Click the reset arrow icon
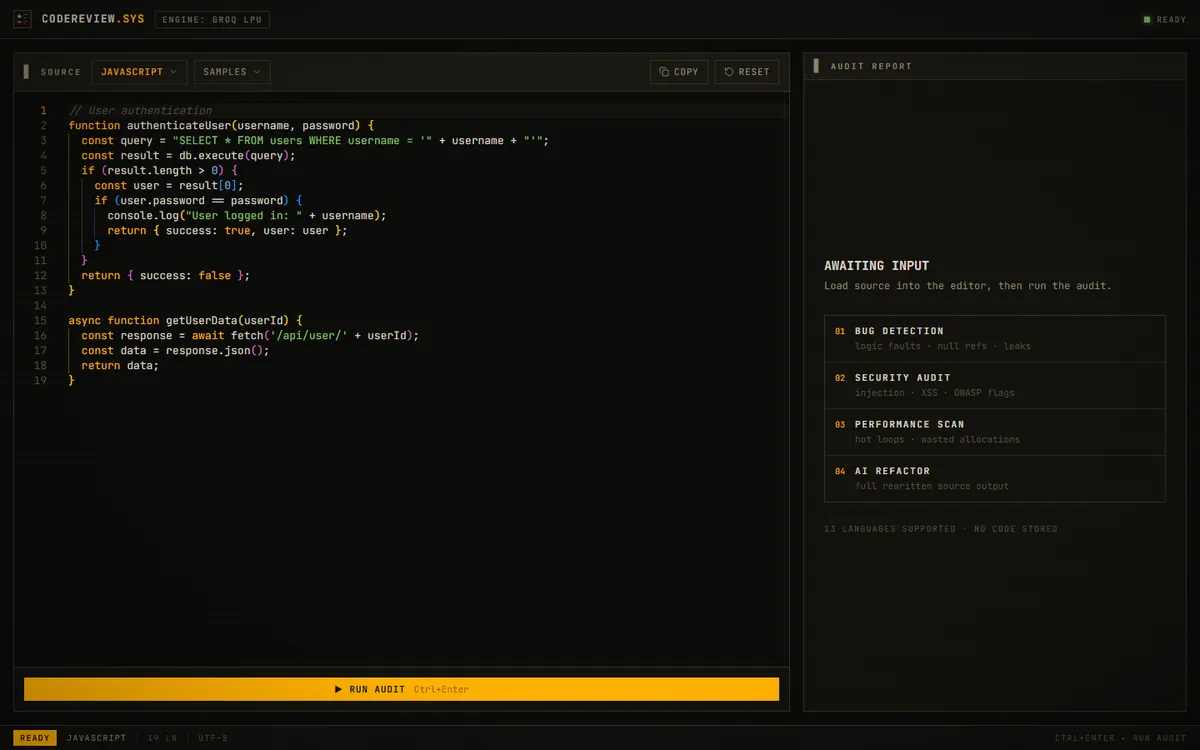 729,72
